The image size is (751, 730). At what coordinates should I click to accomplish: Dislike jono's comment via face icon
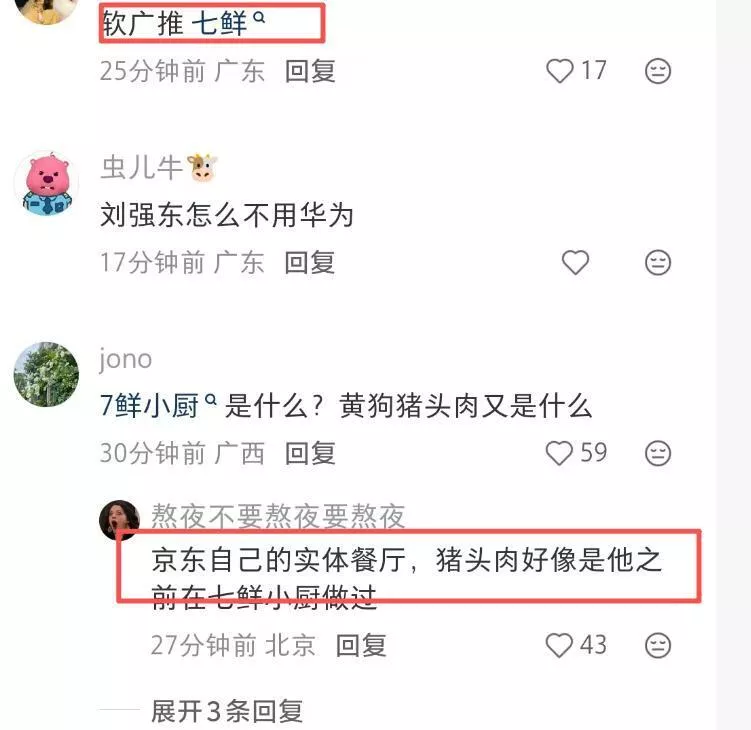tap(658, 454)
